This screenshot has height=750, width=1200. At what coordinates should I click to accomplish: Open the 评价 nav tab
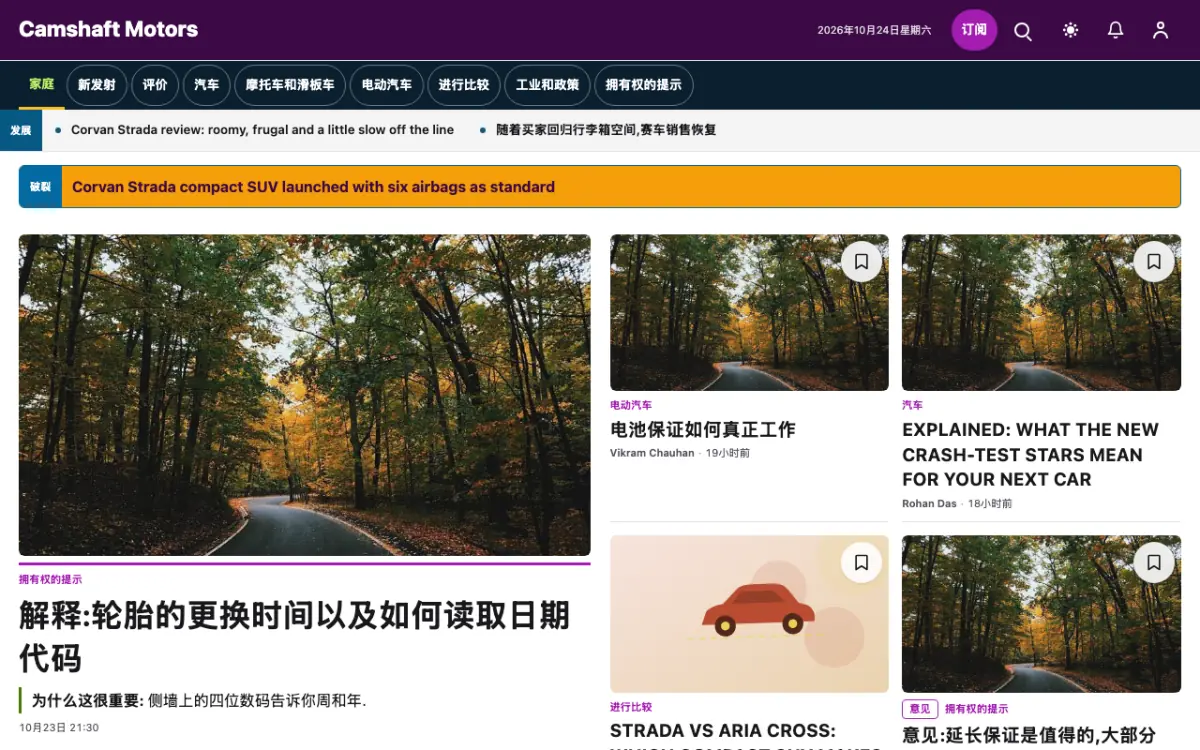155,85
